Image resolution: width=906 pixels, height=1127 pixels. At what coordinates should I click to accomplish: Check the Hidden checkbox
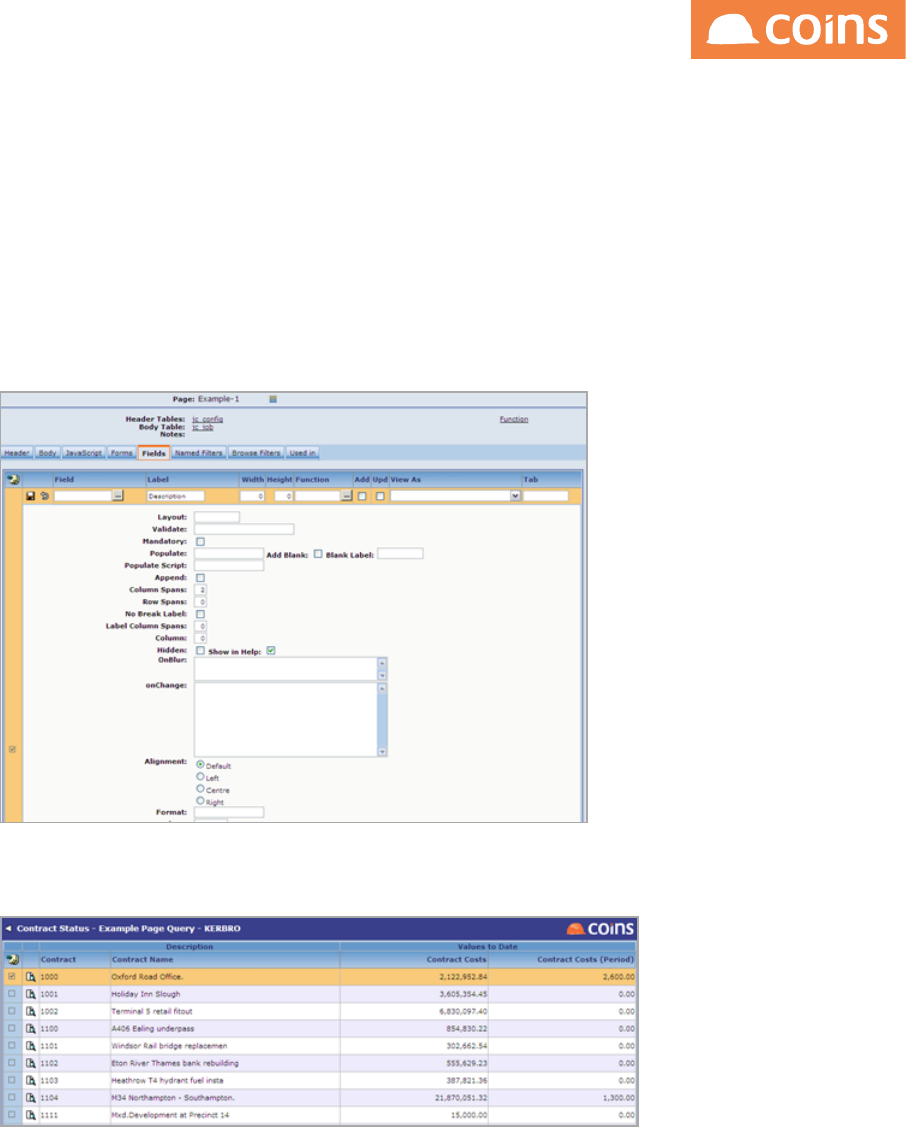tap(200, 650)
